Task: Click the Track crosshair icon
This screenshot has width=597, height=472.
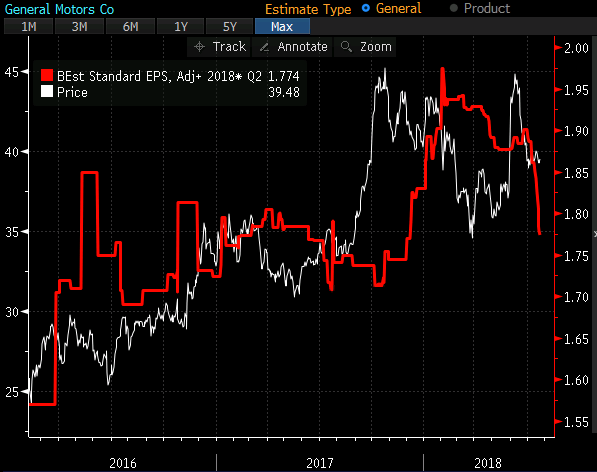Action: 200,47
